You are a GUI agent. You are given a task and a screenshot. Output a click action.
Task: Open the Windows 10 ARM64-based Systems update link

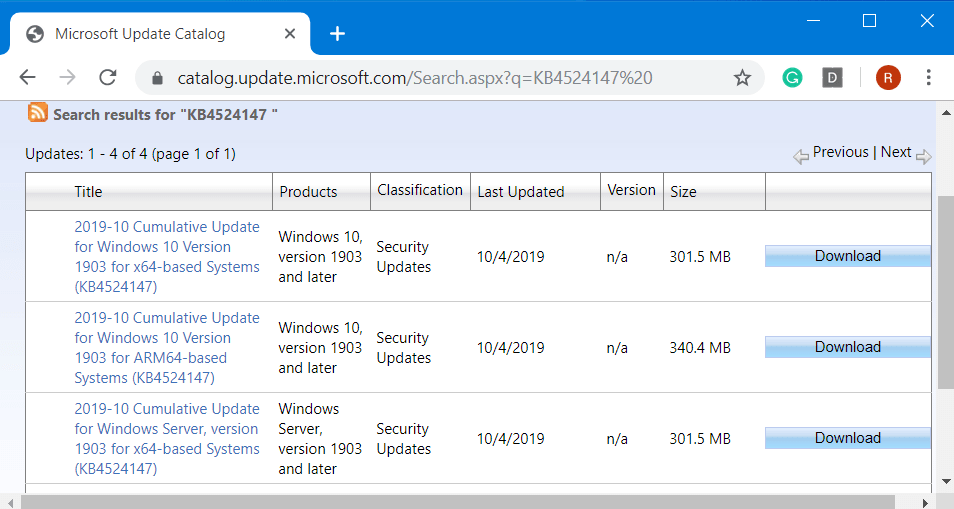click(167, 348)
